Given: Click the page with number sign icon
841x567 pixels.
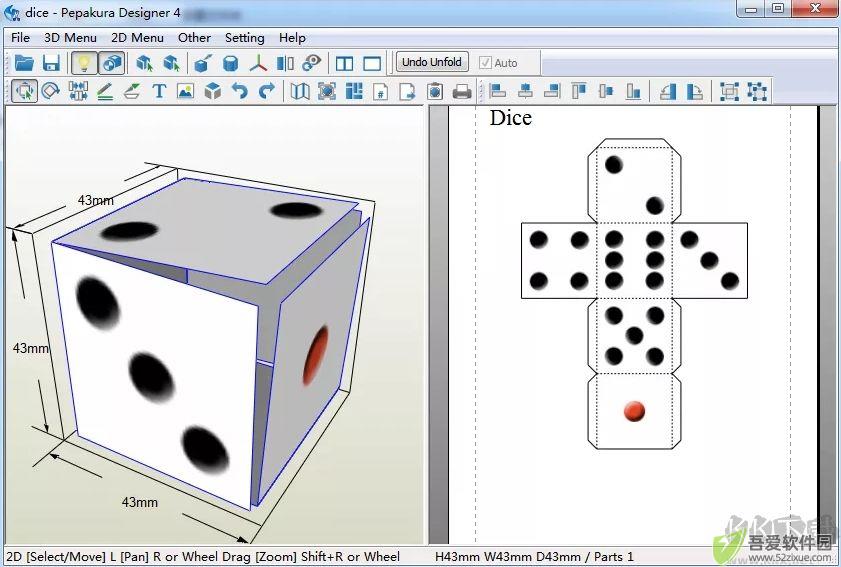Looking at the screenshot, I should (x=380, y=91).
